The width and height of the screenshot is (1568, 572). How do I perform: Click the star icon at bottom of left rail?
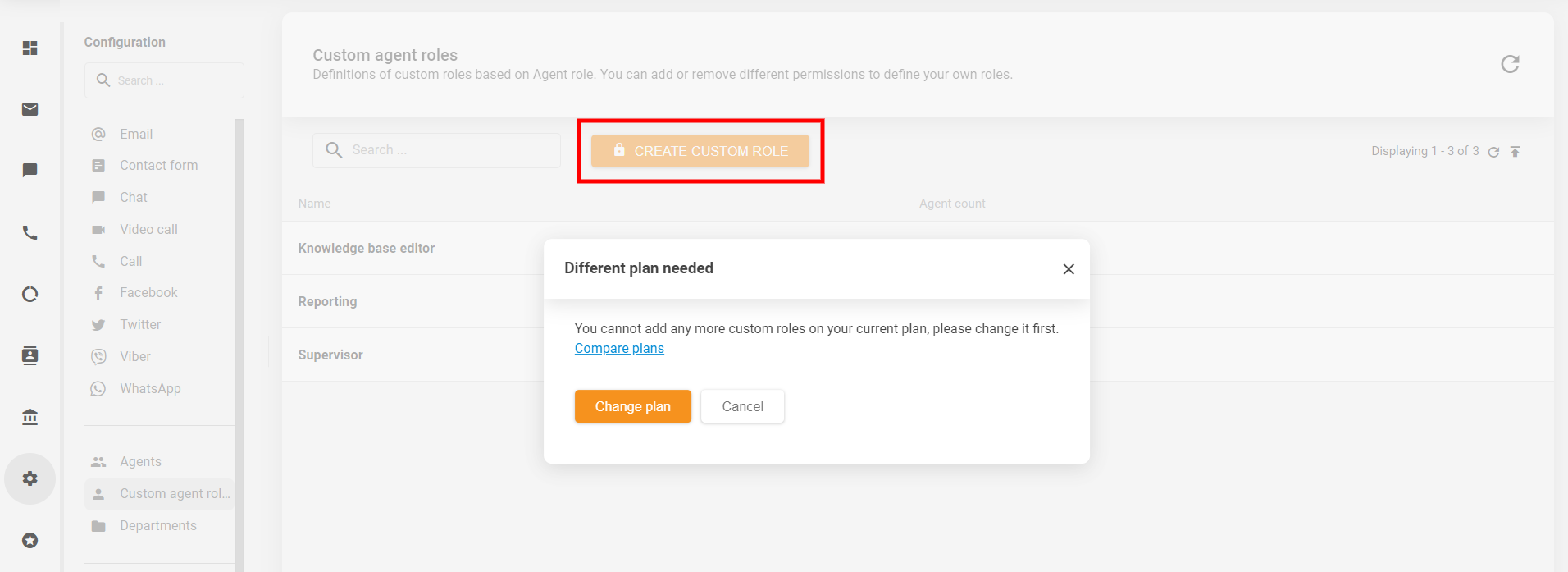30,540
